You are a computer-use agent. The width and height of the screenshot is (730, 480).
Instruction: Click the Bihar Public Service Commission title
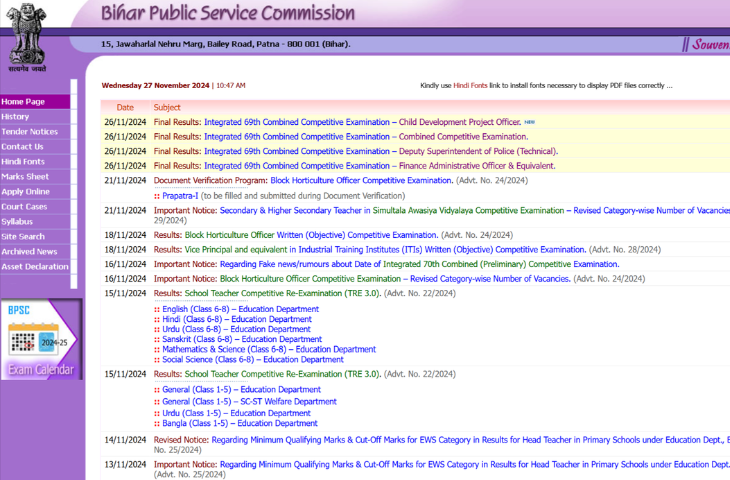coord(228,13)
